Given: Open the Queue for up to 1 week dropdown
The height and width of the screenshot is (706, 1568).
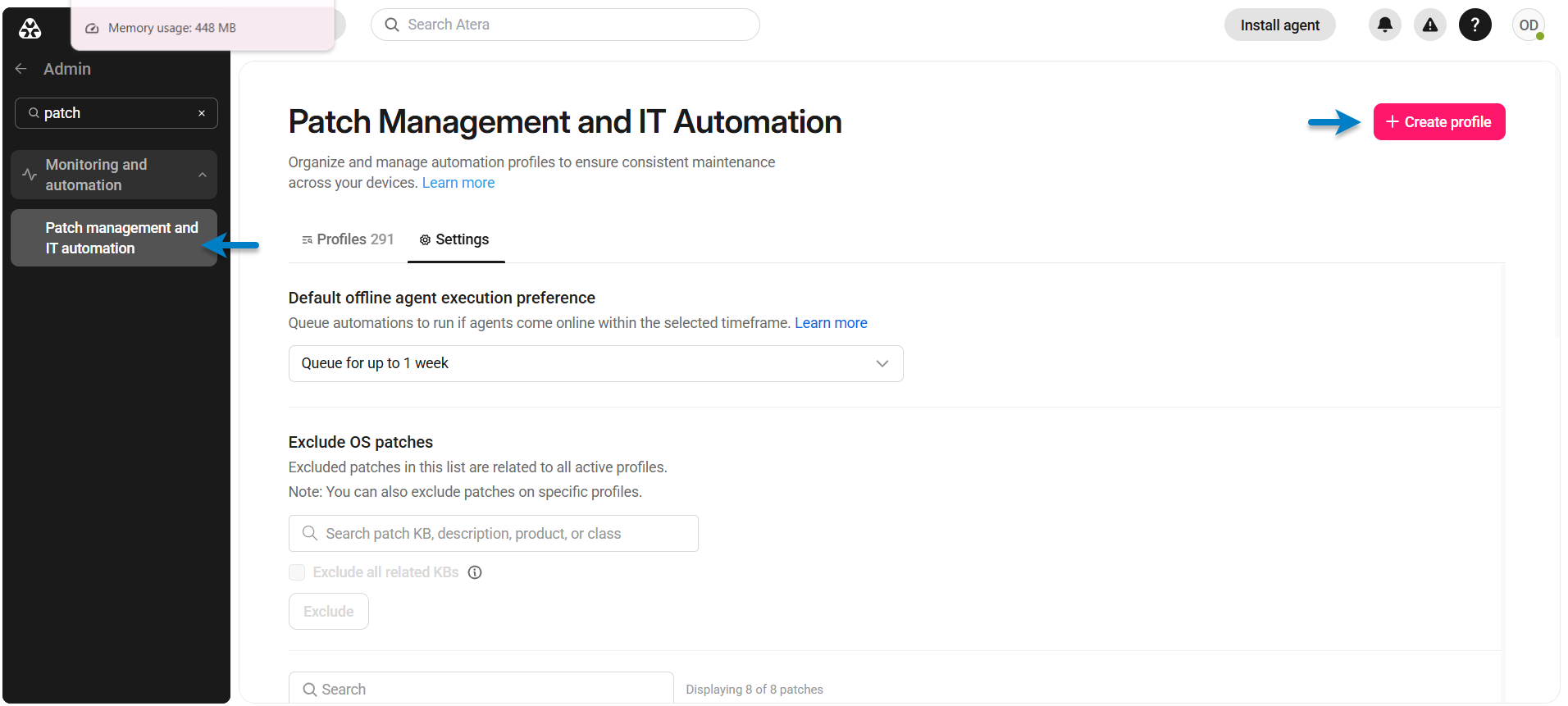Looking at the screenshot, I should point(596,363).
